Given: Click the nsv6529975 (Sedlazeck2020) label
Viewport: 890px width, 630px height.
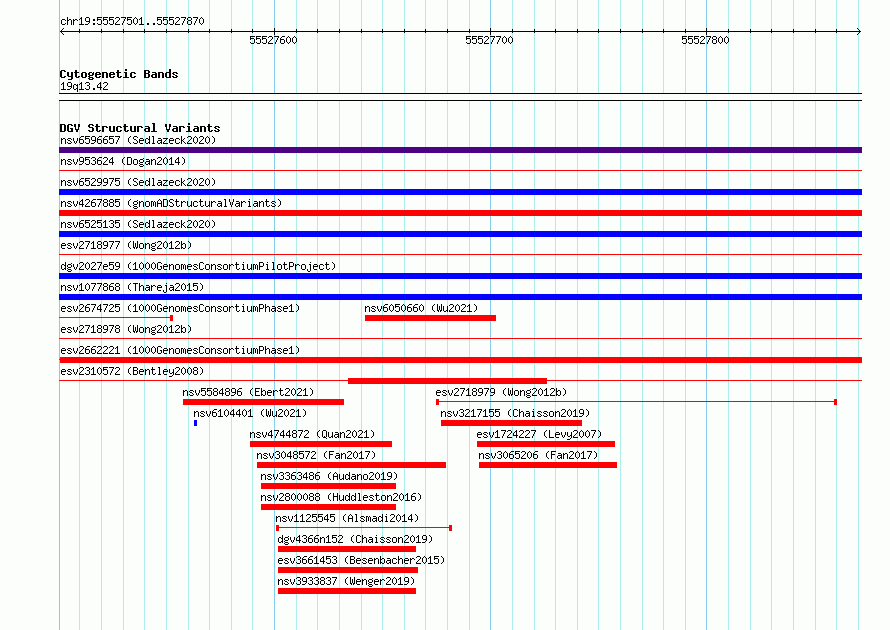Looking at the screenshot, I should [x=138, y=182].
